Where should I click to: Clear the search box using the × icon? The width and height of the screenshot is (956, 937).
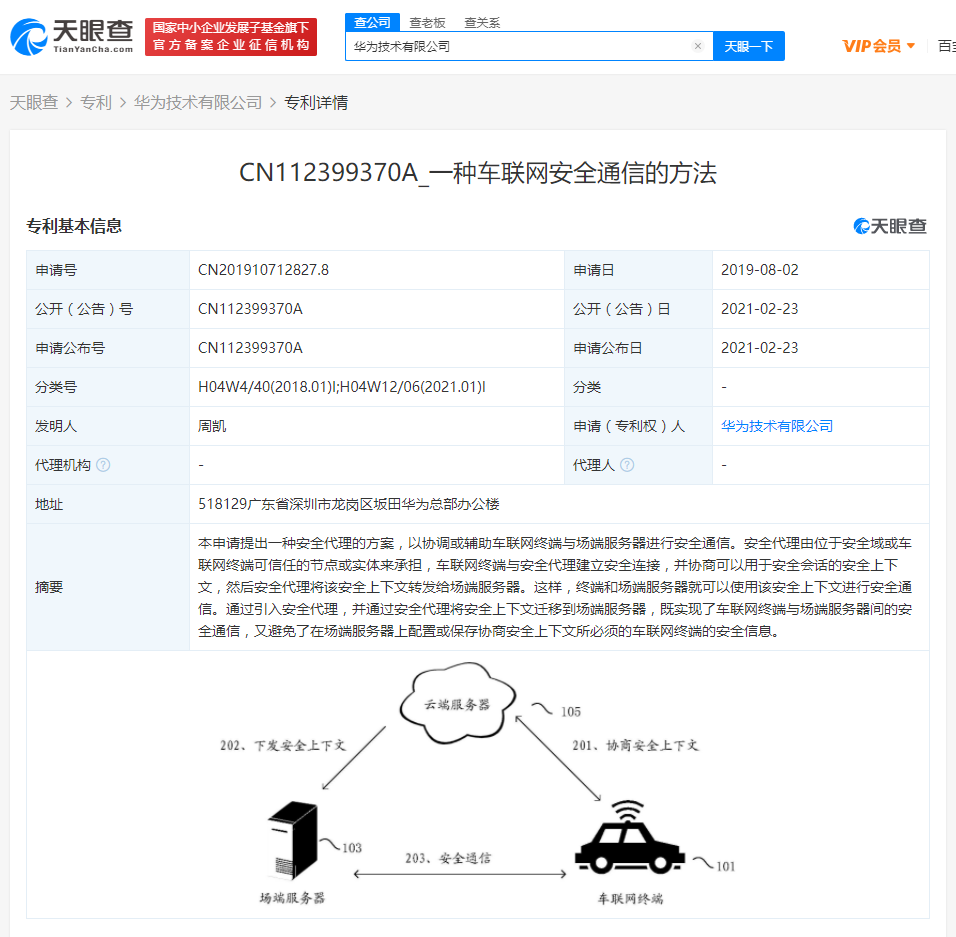(x=698, y=46)
